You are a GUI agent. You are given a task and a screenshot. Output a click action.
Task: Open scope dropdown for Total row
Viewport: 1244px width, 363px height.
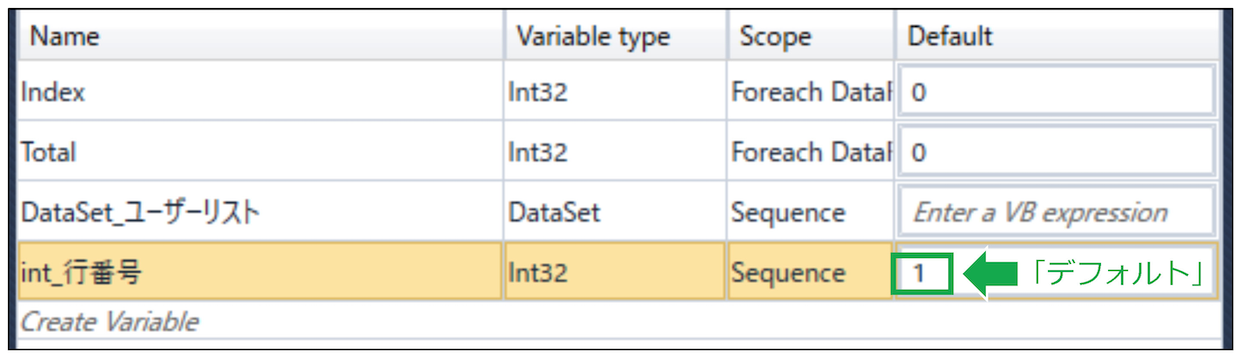click(x=810, y=151)
